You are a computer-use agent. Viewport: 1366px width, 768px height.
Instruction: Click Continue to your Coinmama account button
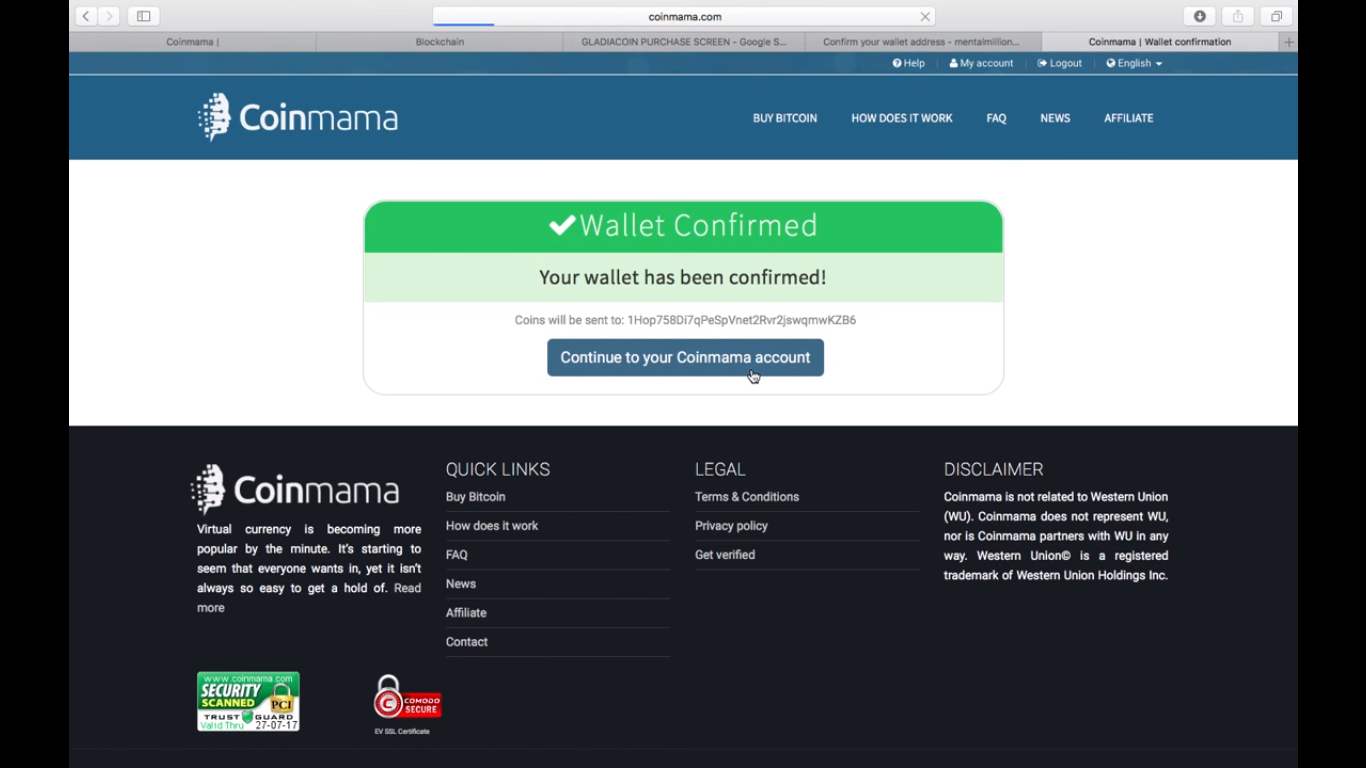click(x=685, y=358)
